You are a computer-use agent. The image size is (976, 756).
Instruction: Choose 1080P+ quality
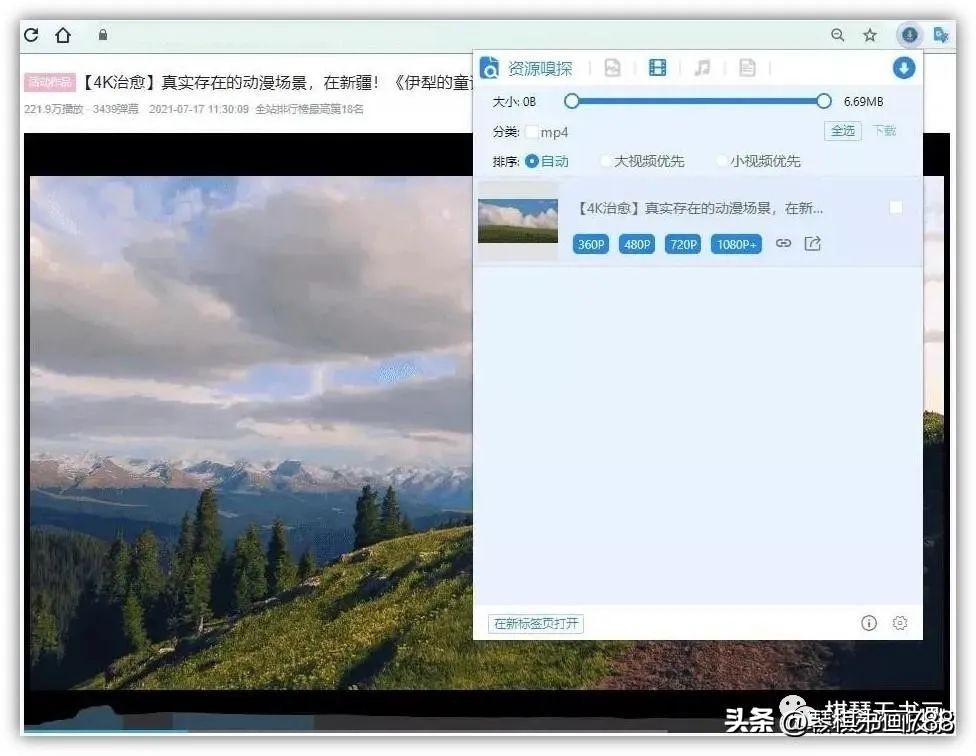coord(736,245)
